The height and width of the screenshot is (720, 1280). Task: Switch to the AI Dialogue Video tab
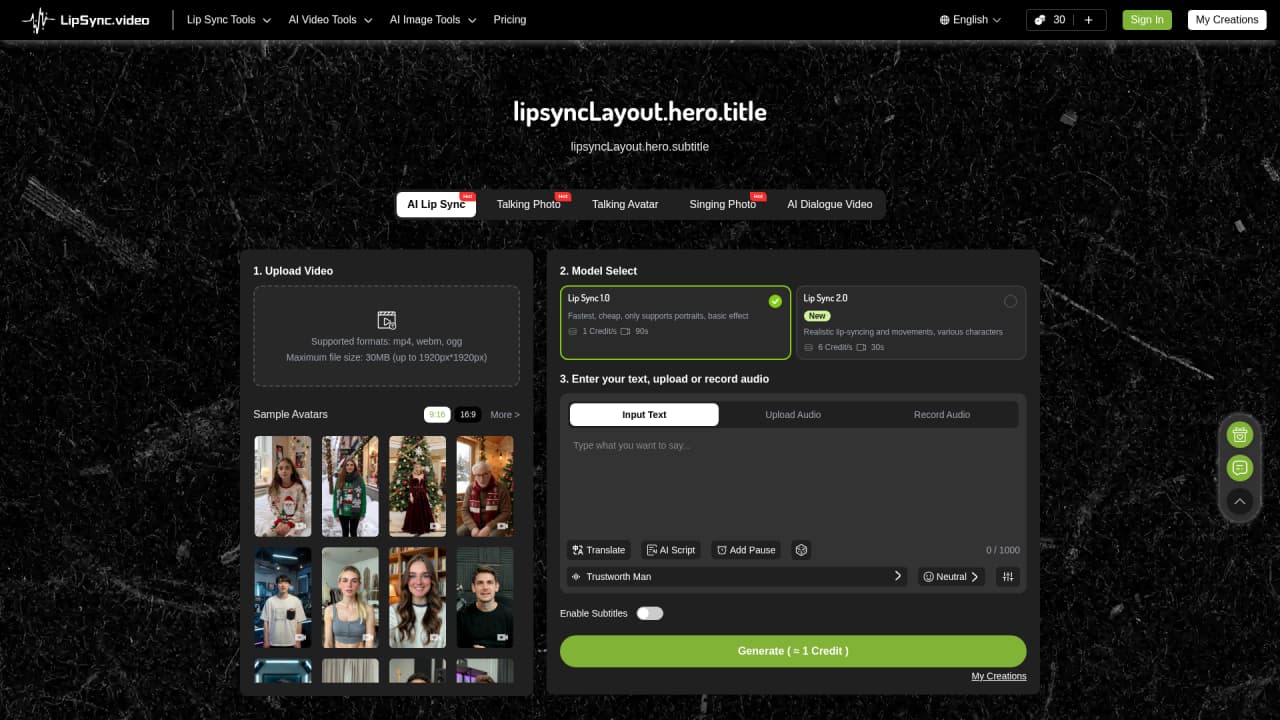830,204
